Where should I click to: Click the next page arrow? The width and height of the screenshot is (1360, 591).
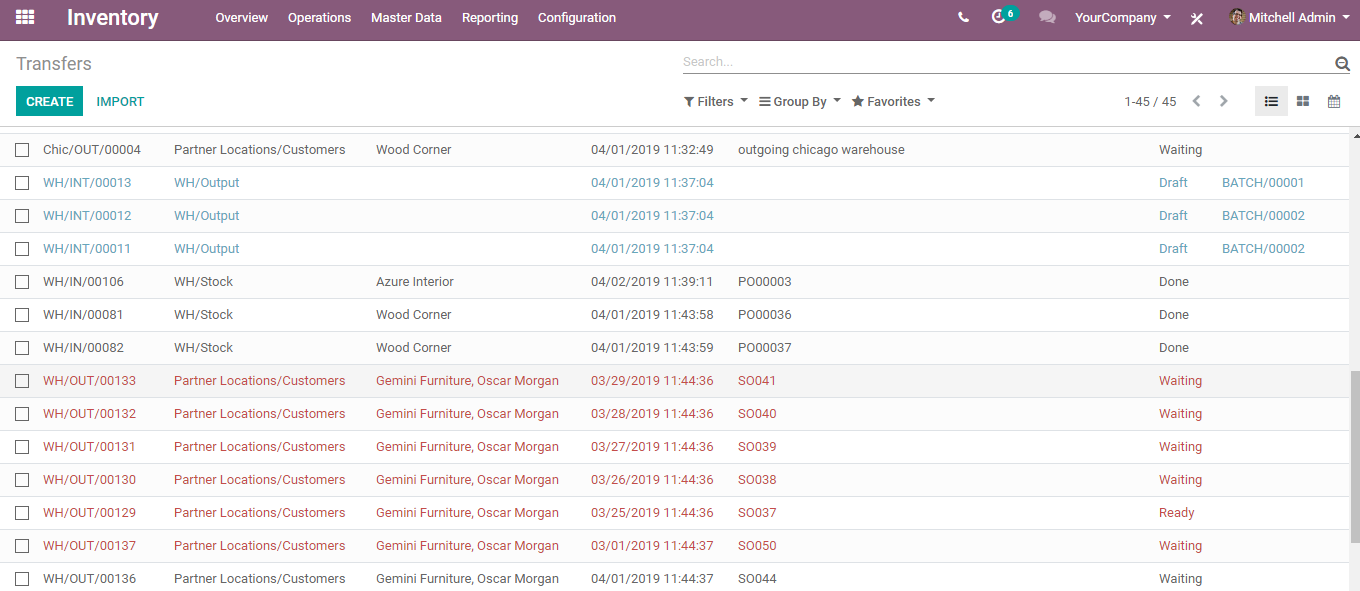click(x=1223, y=101)
